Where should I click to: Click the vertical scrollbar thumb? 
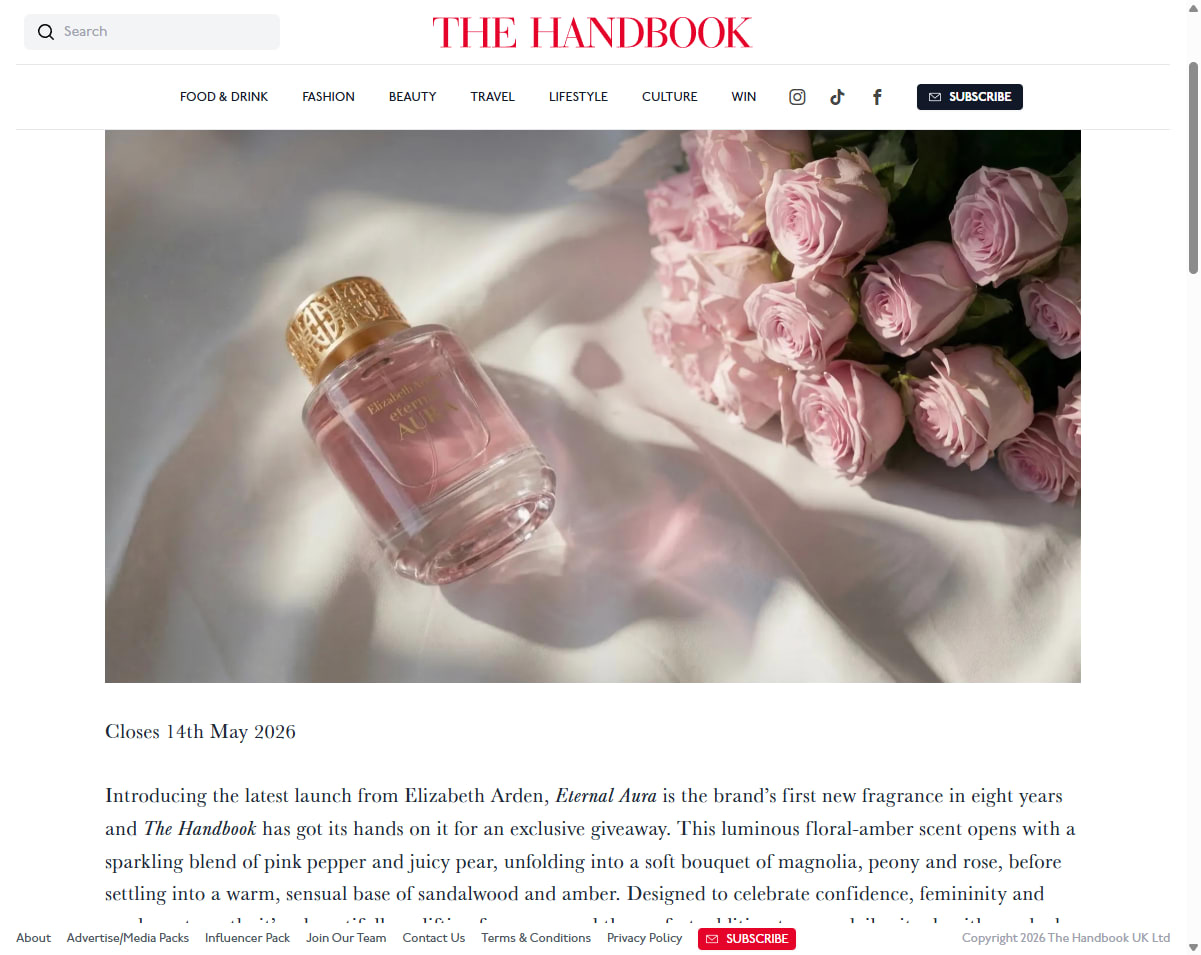tap(1193, 167)
